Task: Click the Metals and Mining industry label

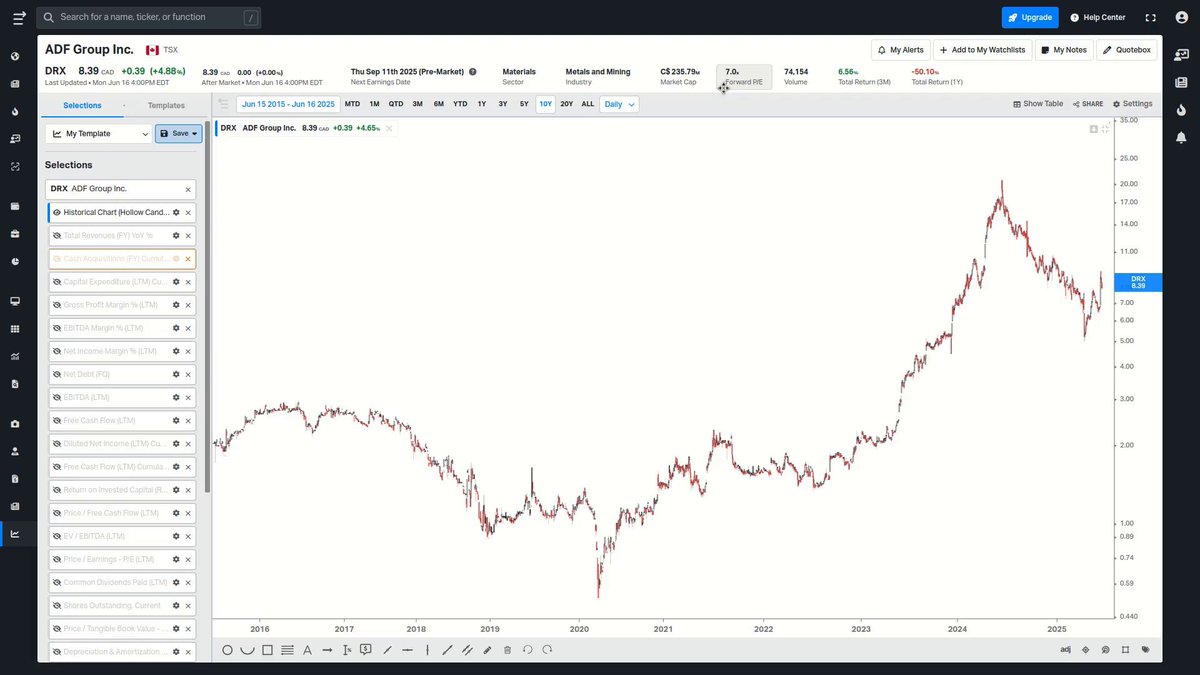Action: tap(598, 72)
